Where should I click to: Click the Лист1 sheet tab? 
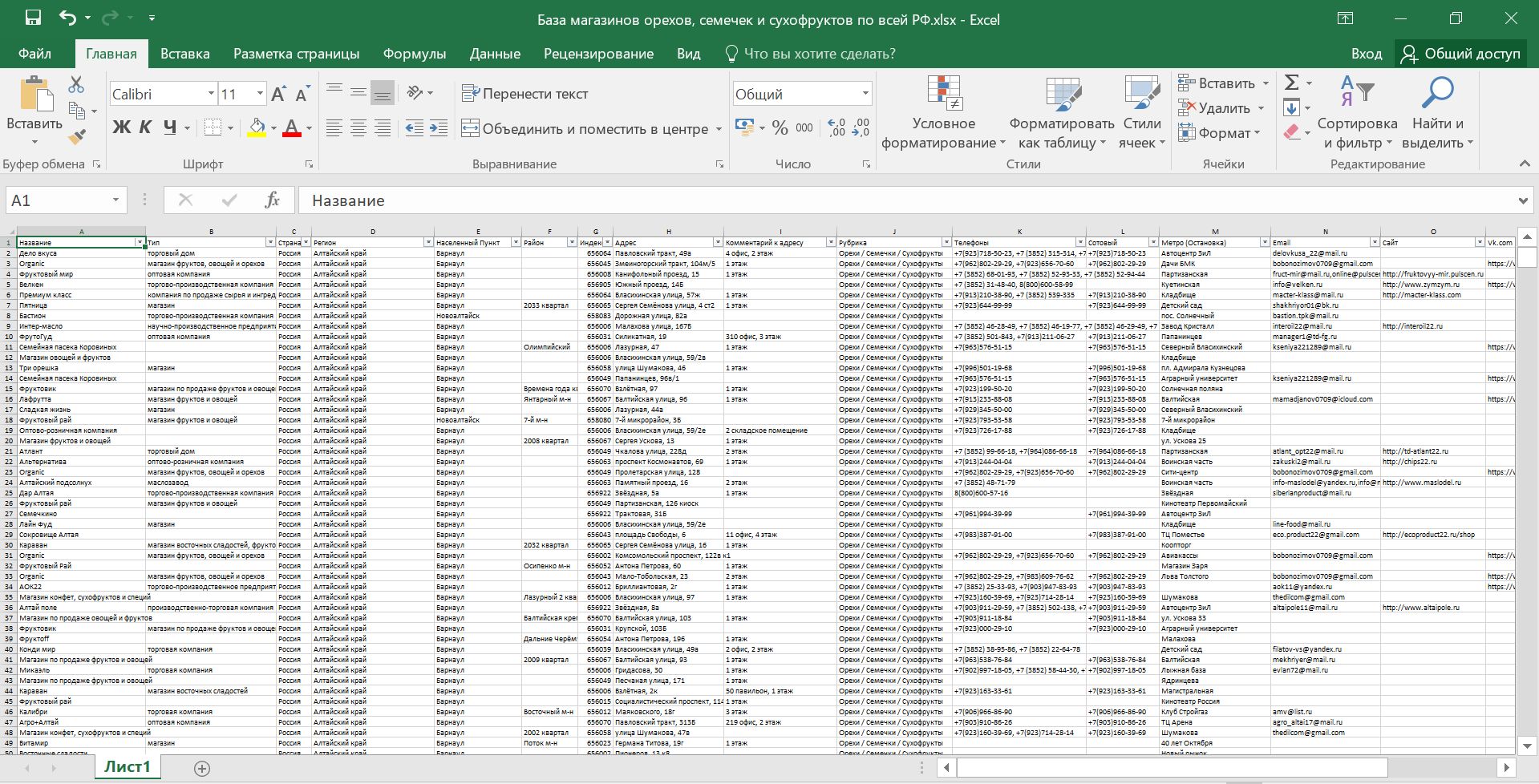(127, 767)
